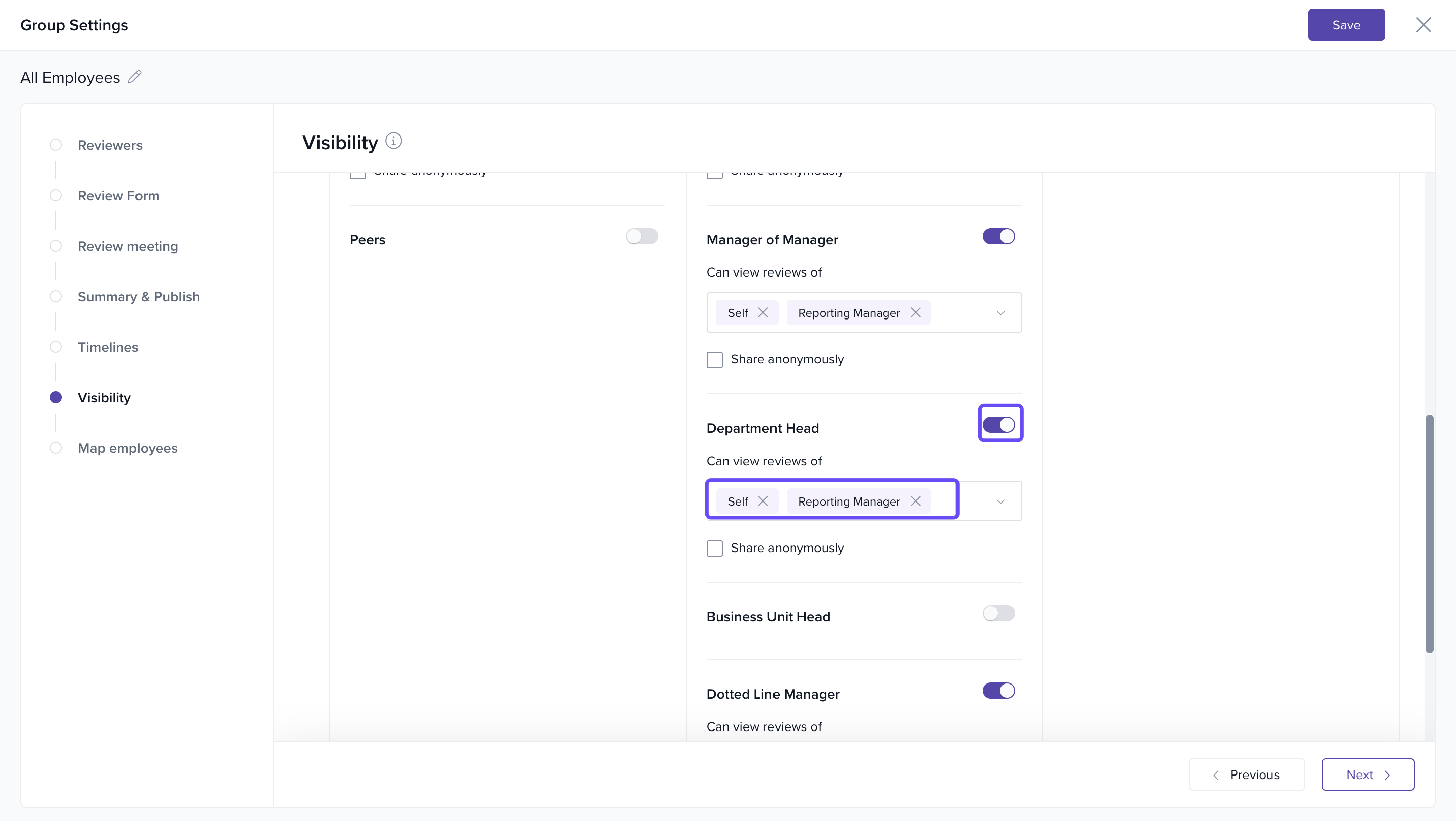Viewport: 1456px width, 821px height.
Task: Check Share anonymously under Manager of Manager
Action: point(714,360)
